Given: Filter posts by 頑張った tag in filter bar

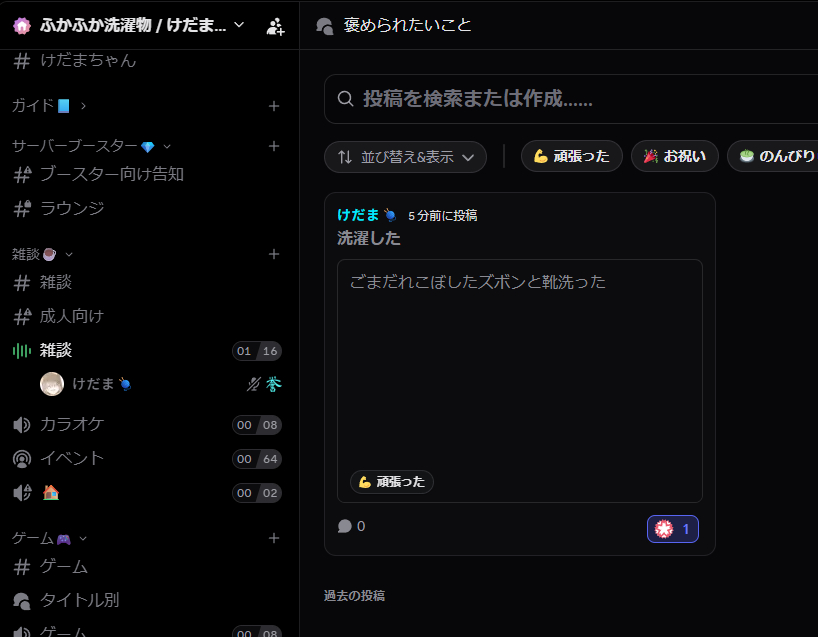Looking at the screenshot, I should point(571,156).
